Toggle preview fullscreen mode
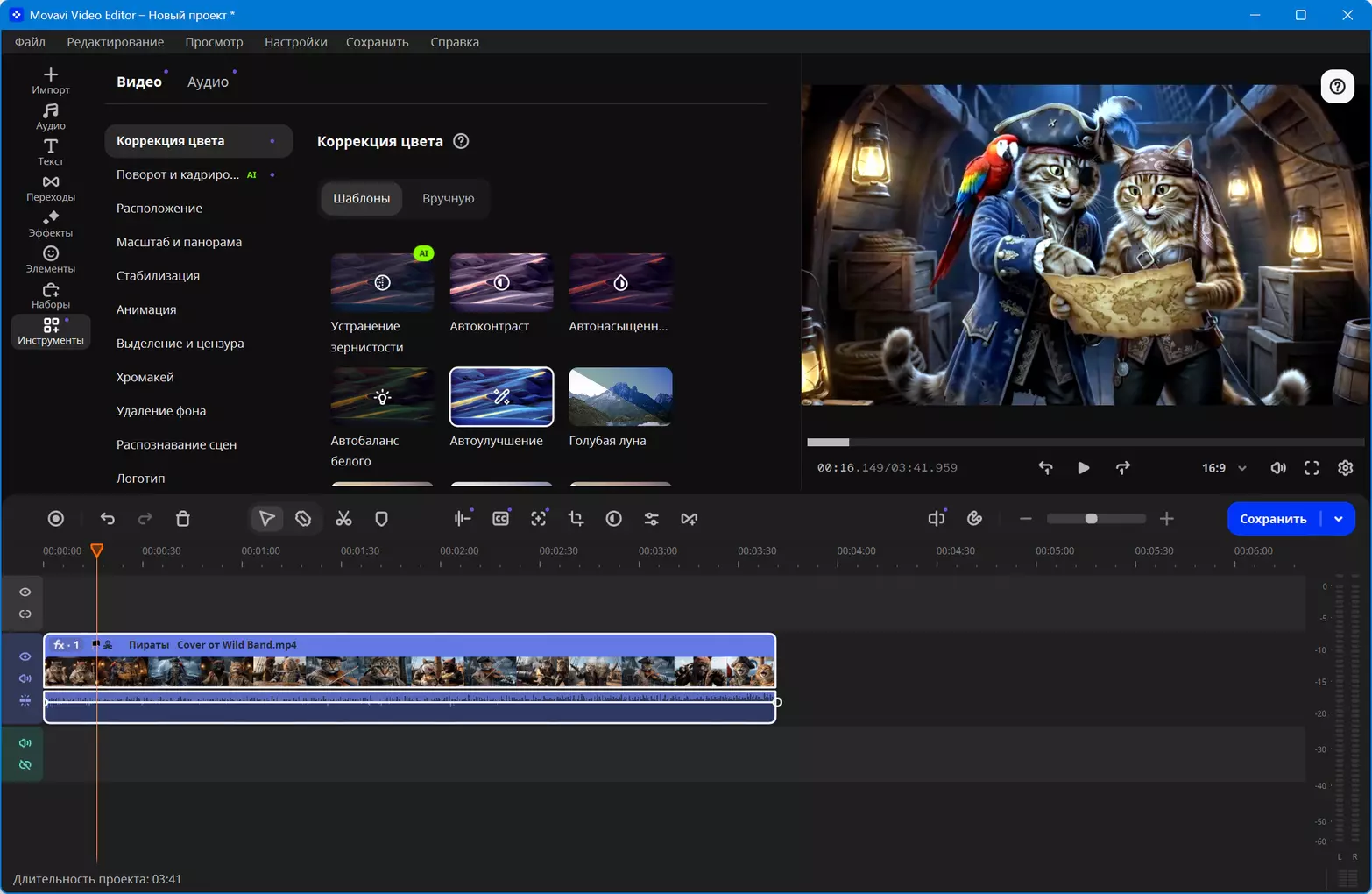This screenshot has height=894, width=1372. [x=1312, y=468]
